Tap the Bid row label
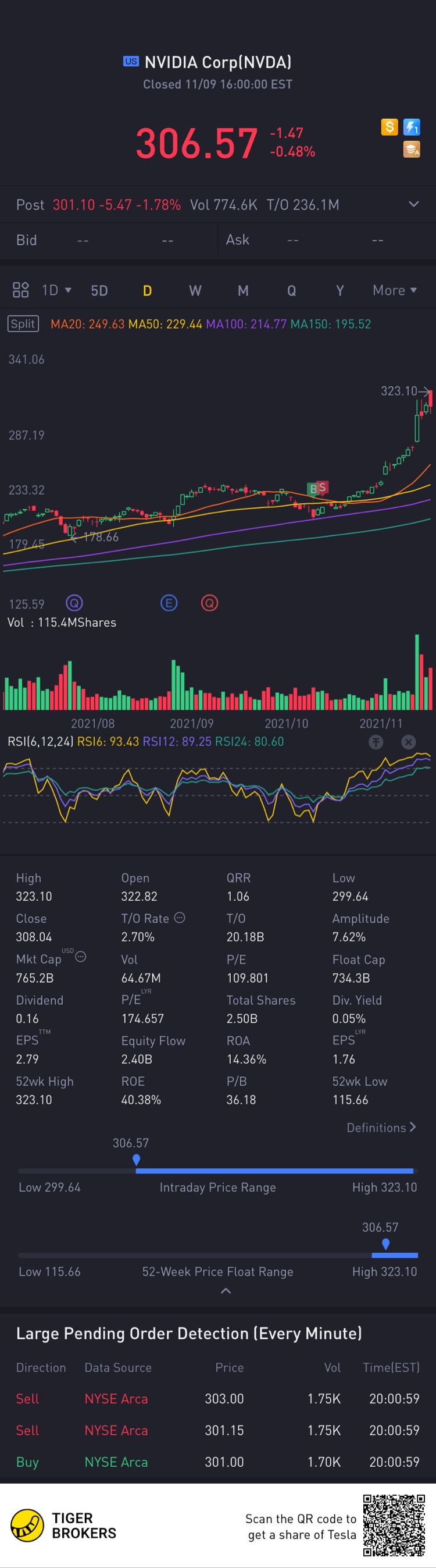 point(26,240)
